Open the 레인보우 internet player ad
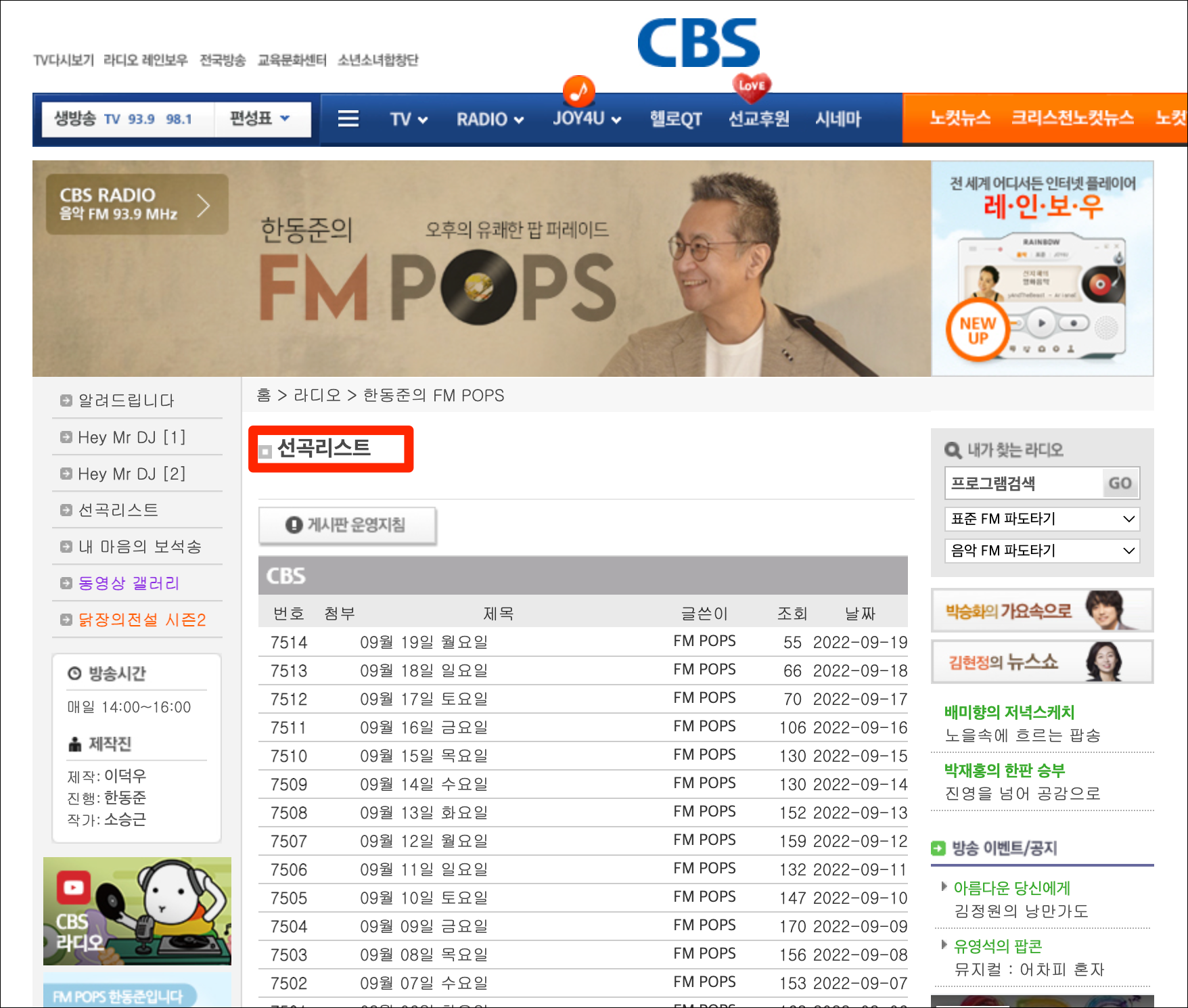 point(1043,269)
